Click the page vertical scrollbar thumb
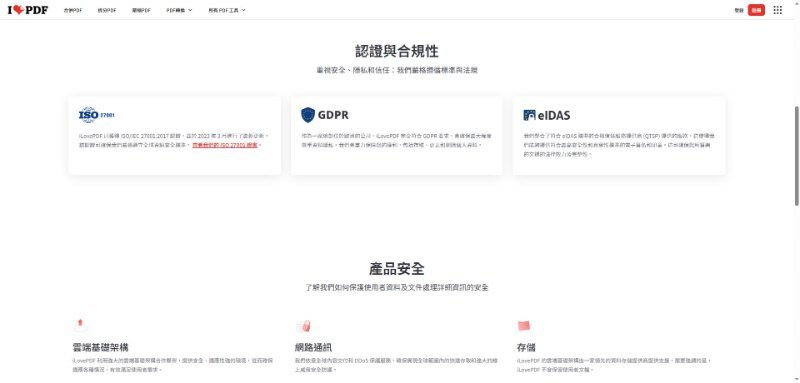 click(x=796, y=156)
